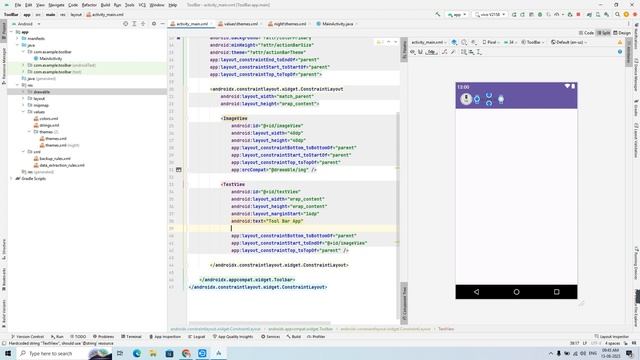Select the activity_main.xml editor tab
This screenshot has height=360, width=640.
(x=192, y=24)
